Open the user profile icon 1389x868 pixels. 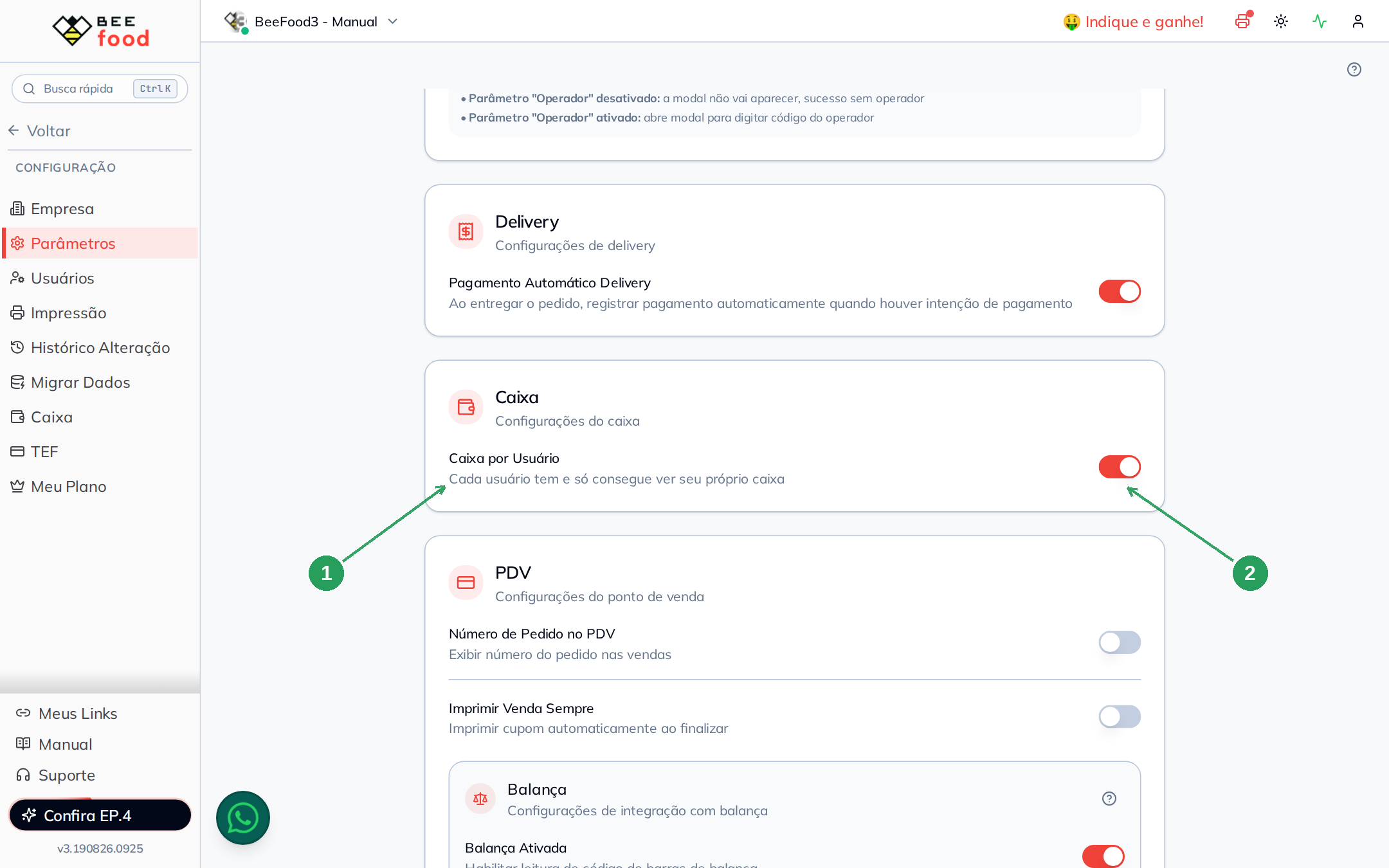point(1358,21)
